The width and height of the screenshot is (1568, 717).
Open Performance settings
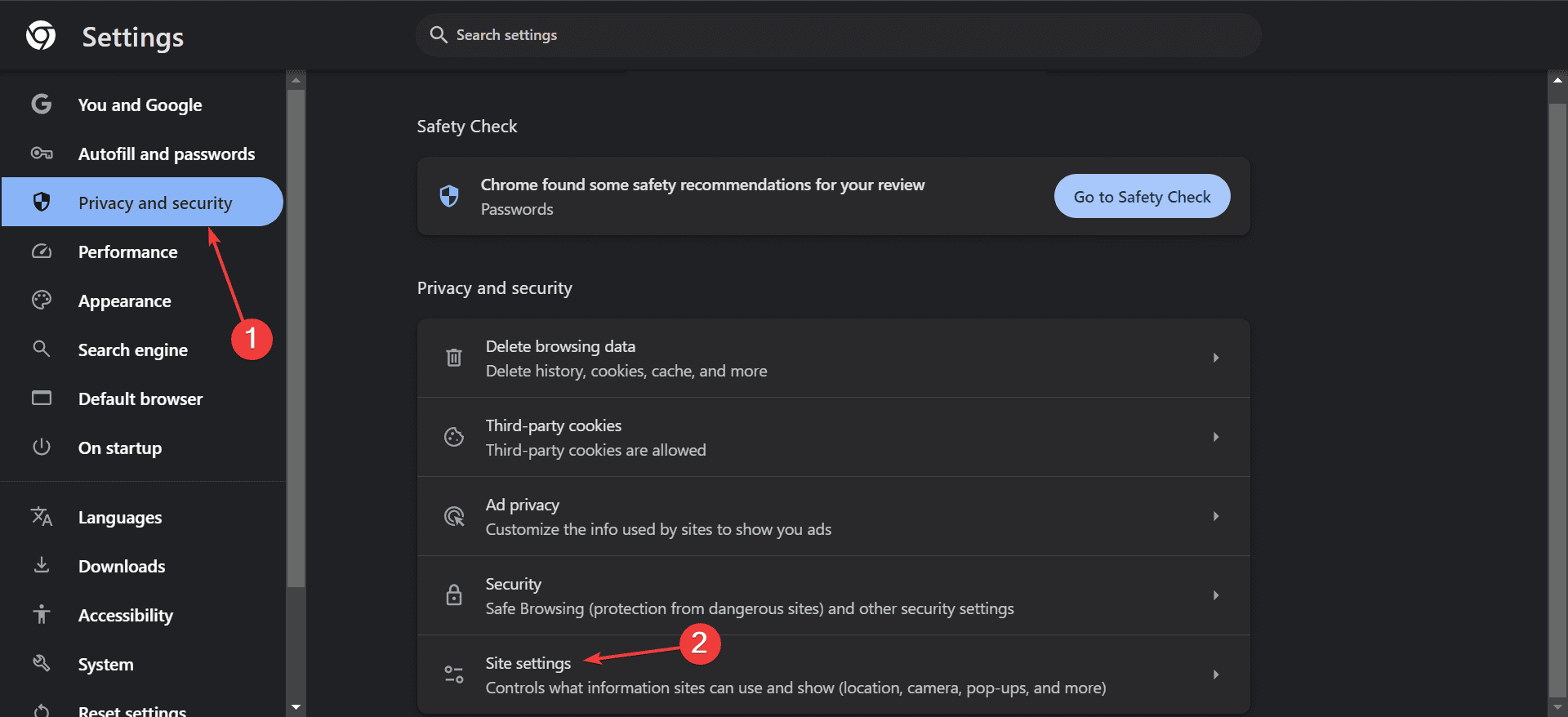pyautogui.click(x=142, y=252)
